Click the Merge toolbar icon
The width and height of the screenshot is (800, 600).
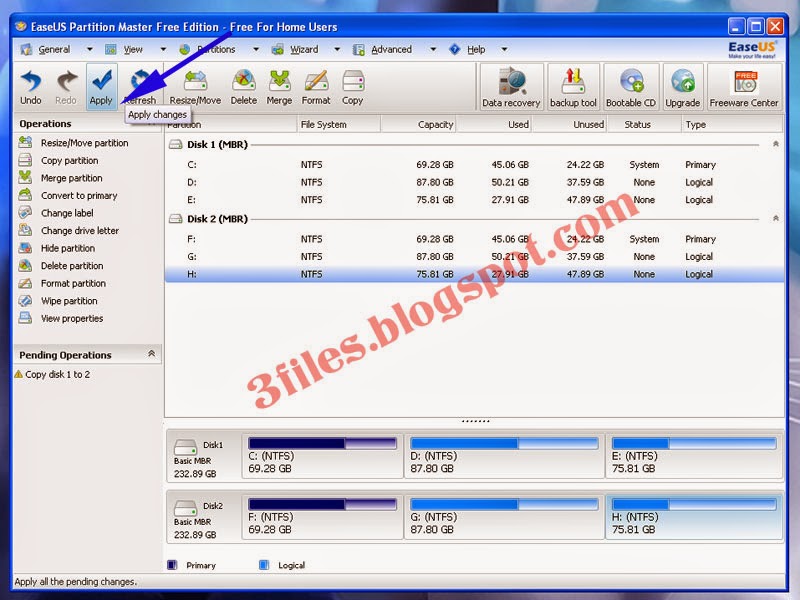[x=279, y=87]
